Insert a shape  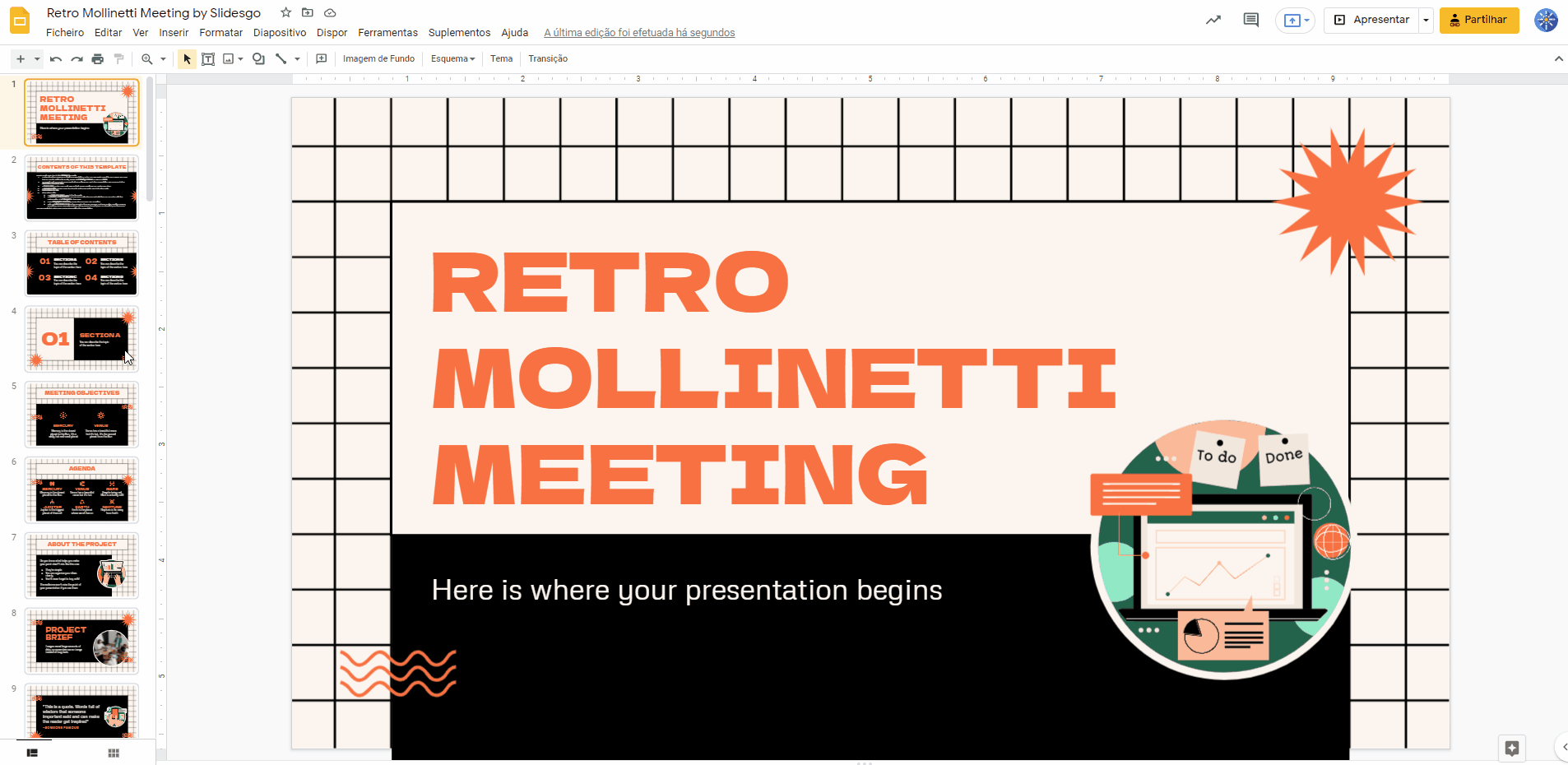point(258,58)
